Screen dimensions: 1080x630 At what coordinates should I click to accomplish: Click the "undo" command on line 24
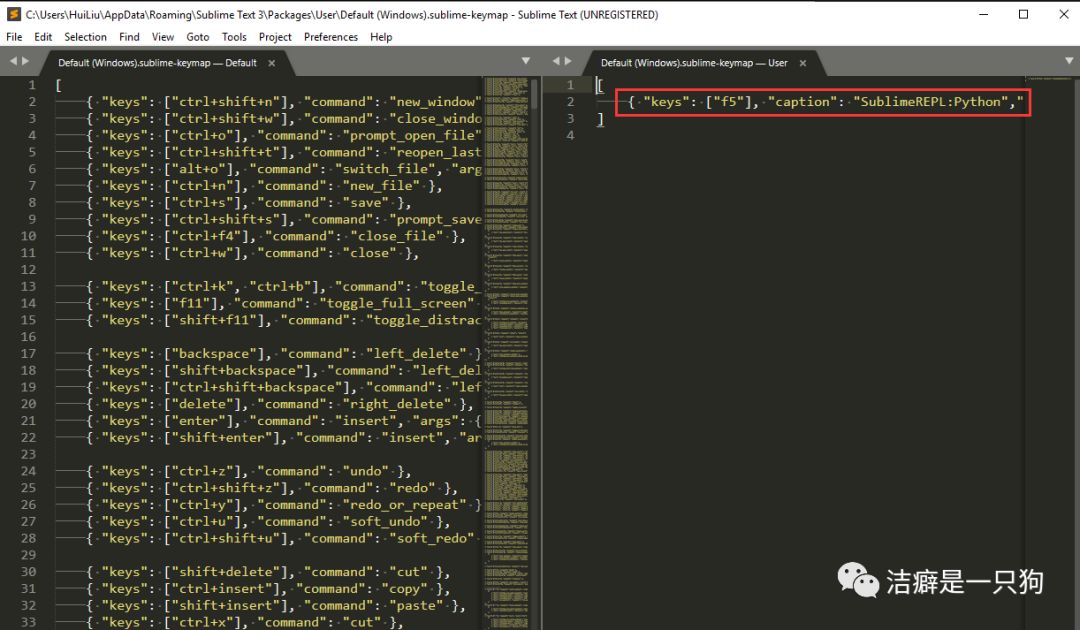pos(365,472)
